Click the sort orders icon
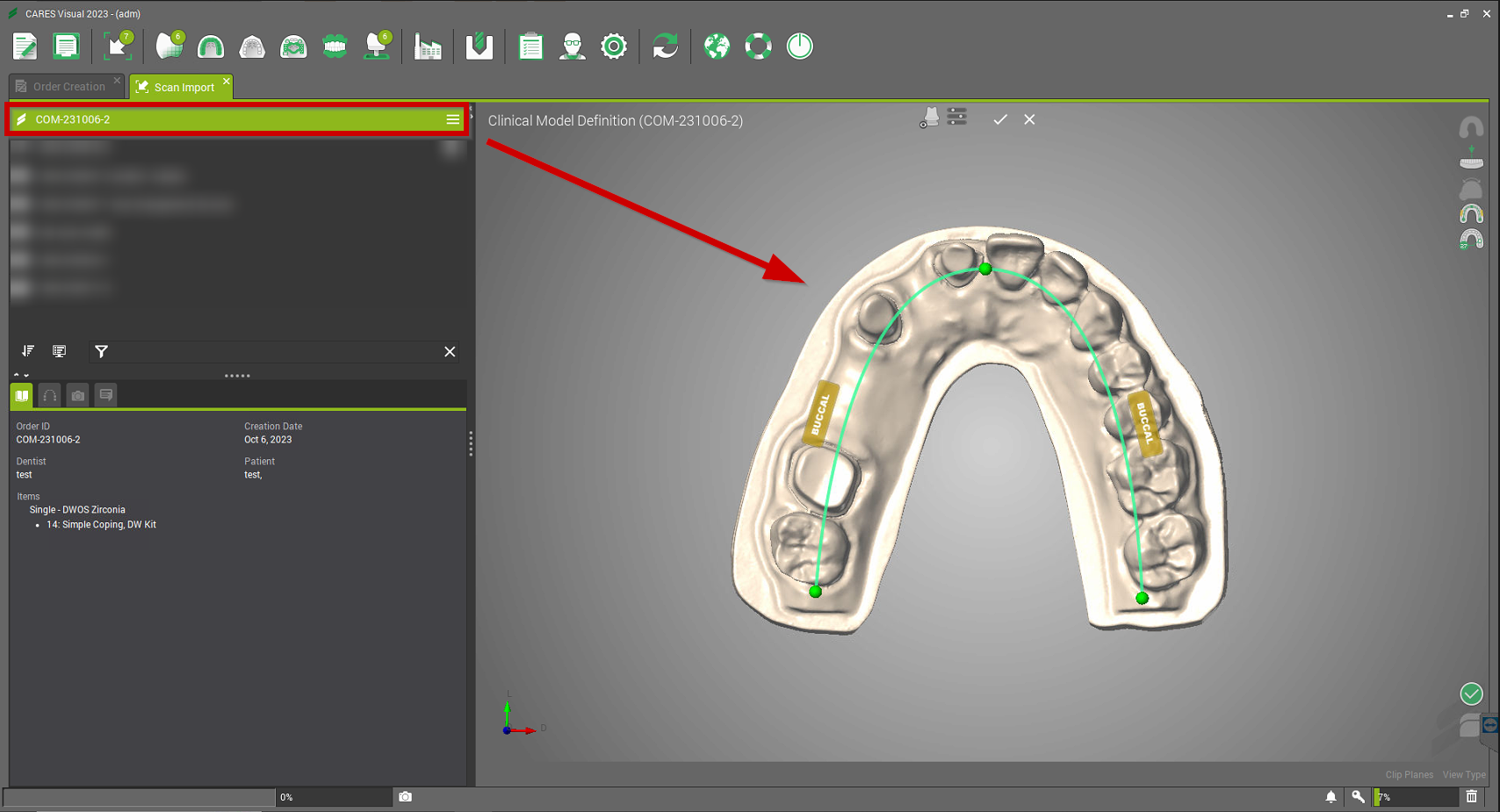 tap(28, 351)
